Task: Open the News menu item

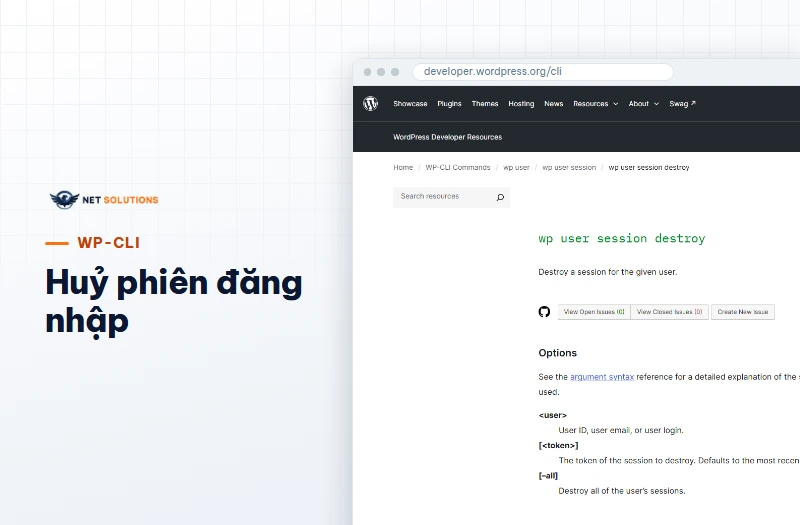Action: [x=554, y=104]
